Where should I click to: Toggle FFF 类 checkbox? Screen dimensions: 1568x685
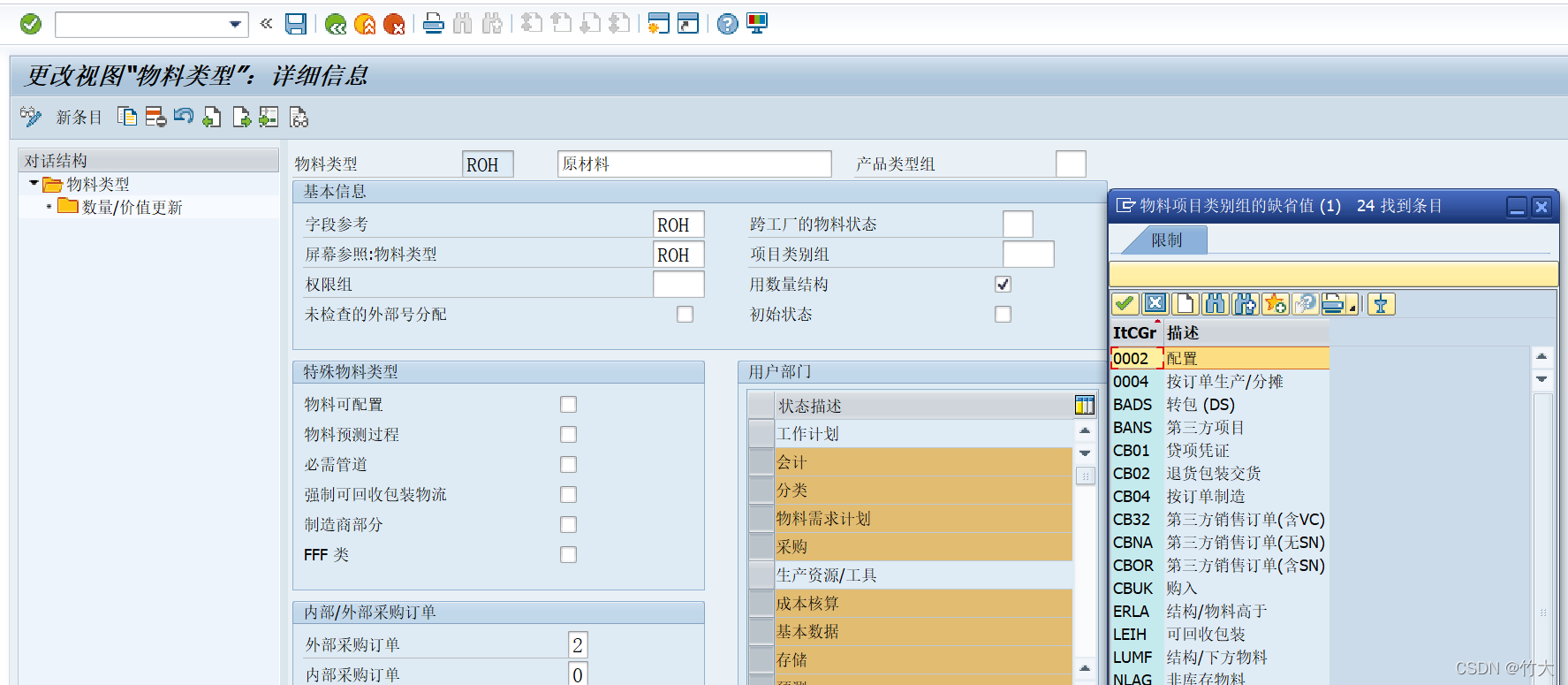[x=568, y=554]
